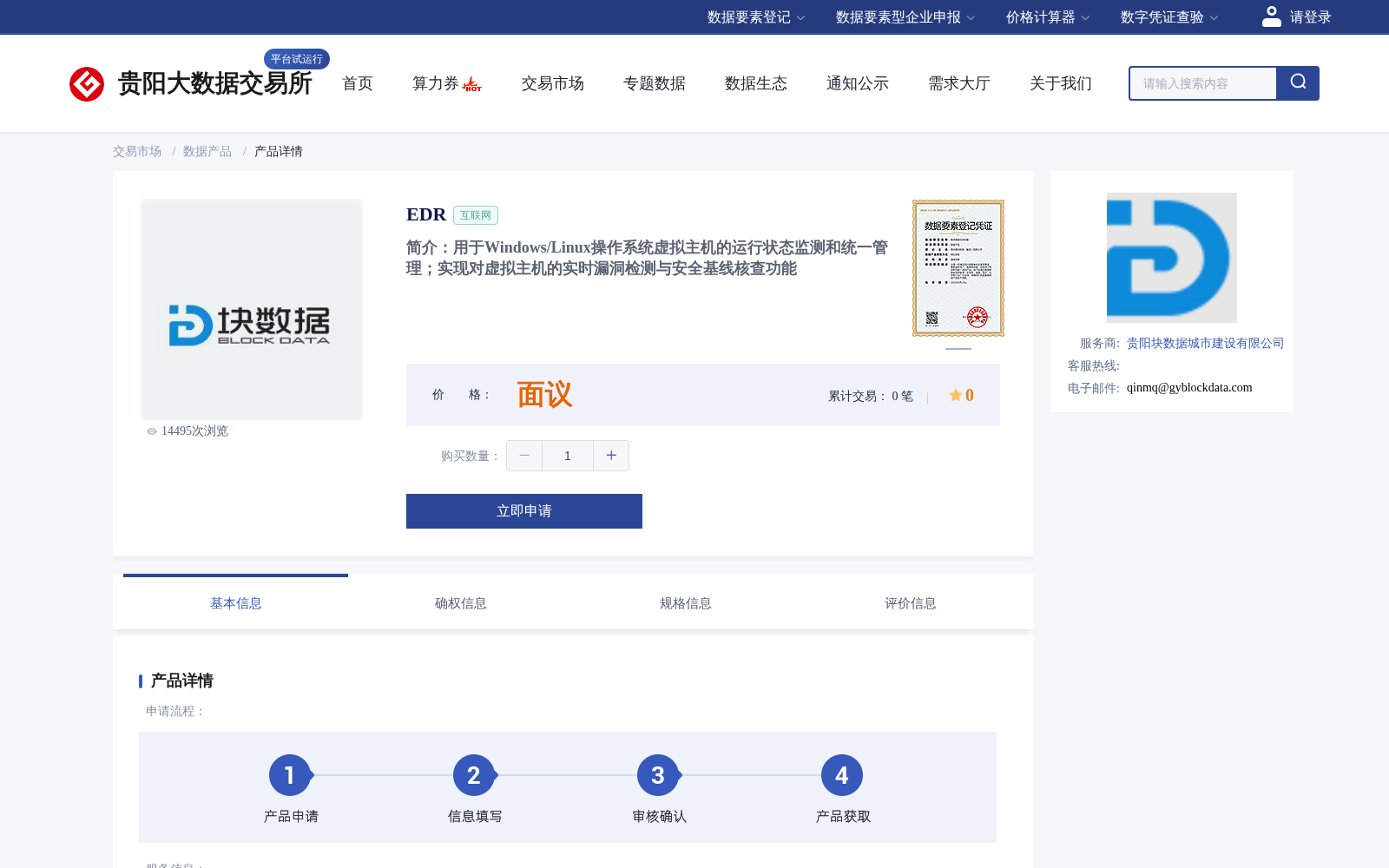Focus the 请输入搜索内容 search field
The image size is (1389, 868).
point(1203,83)
